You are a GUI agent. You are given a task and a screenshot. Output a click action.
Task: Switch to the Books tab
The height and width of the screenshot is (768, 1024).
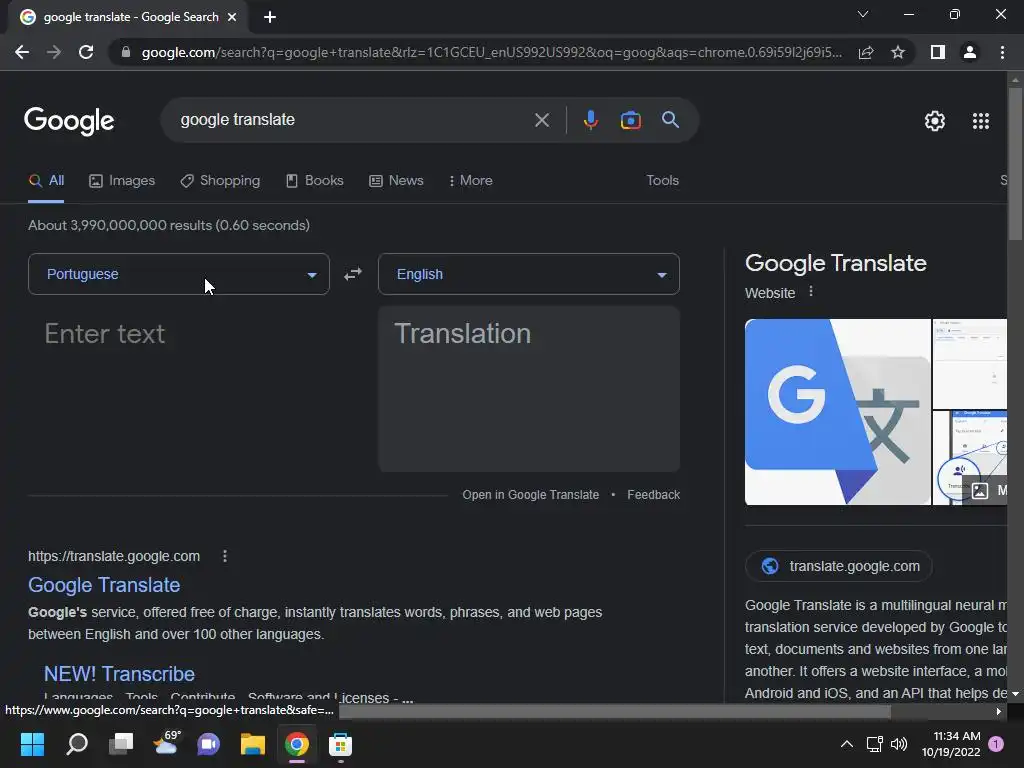[315, 181]
